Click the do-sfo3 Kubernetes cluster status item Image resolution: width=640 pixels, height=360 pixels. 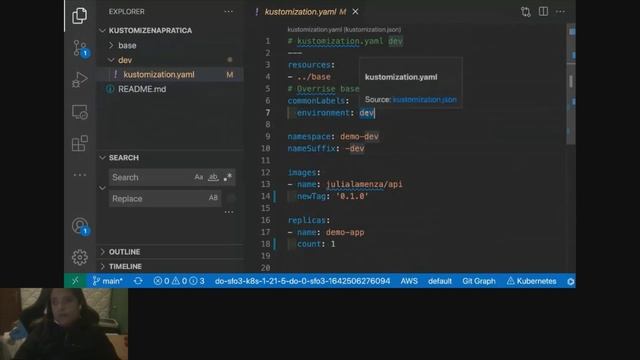click(302, 281)
